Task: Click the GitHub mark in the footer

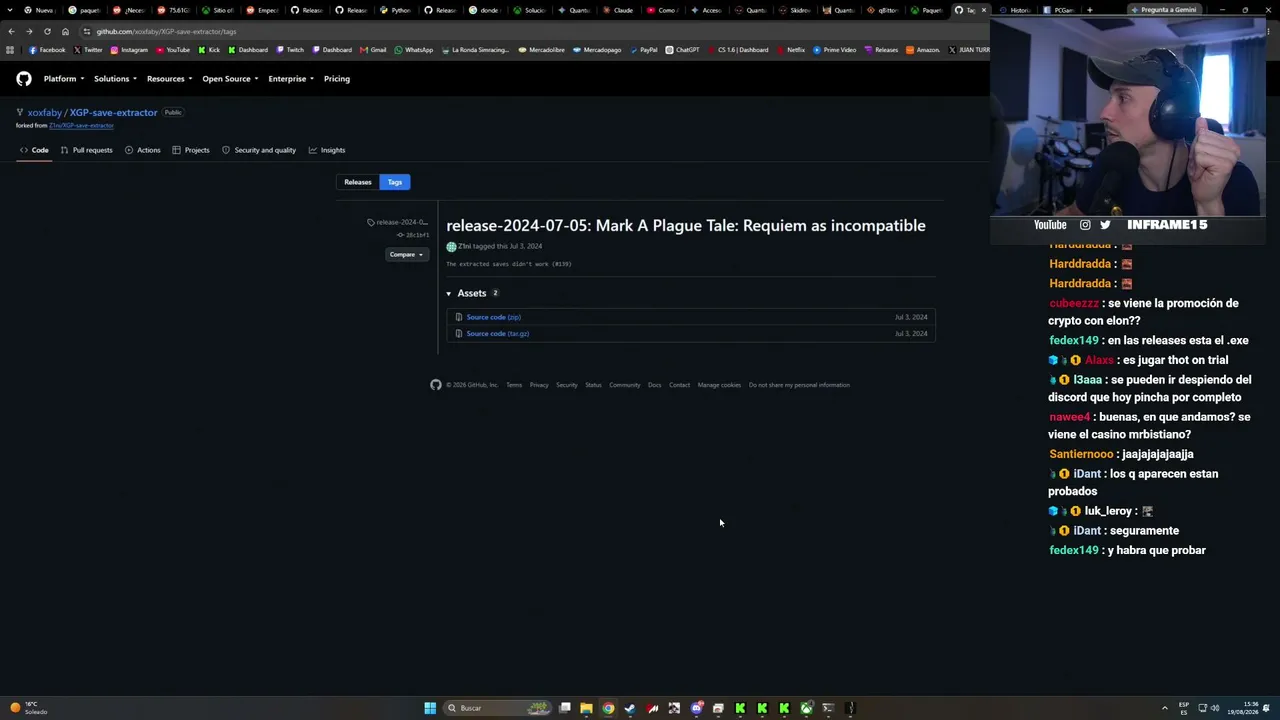Action: click(x=436, y=385)
